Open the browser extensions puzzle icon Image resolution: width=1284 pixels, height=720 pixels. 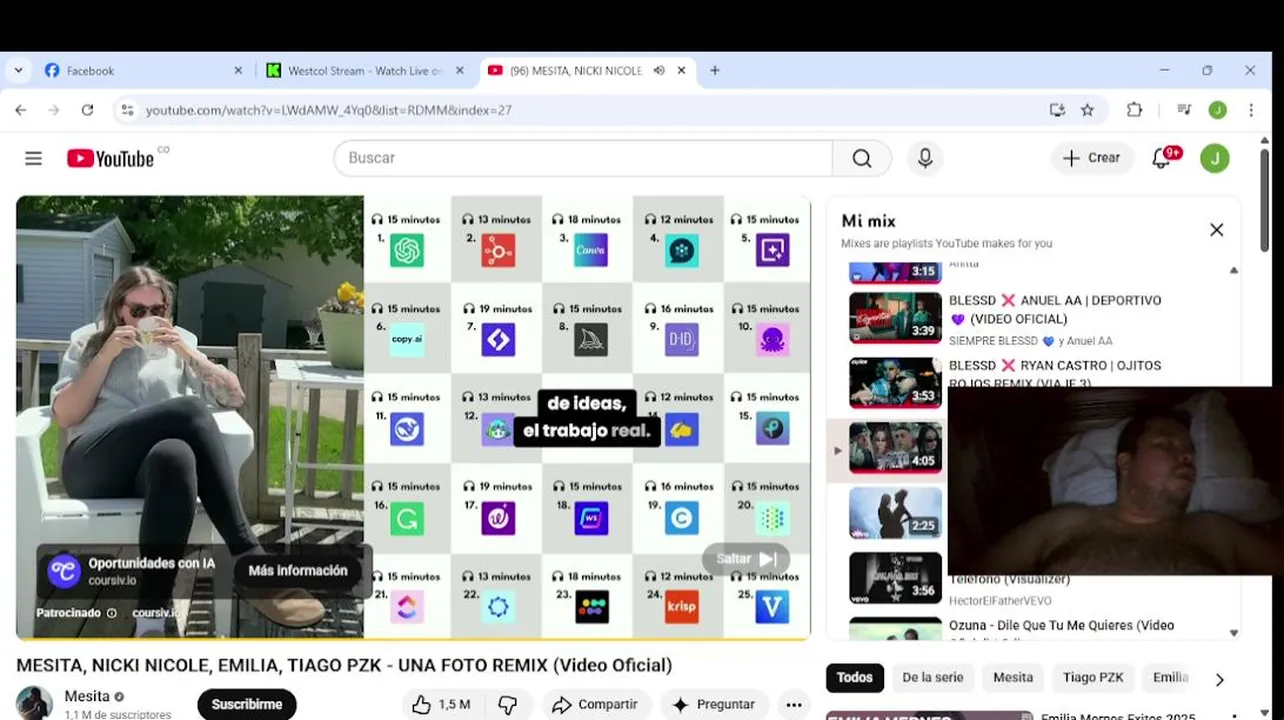[1134, 110]
